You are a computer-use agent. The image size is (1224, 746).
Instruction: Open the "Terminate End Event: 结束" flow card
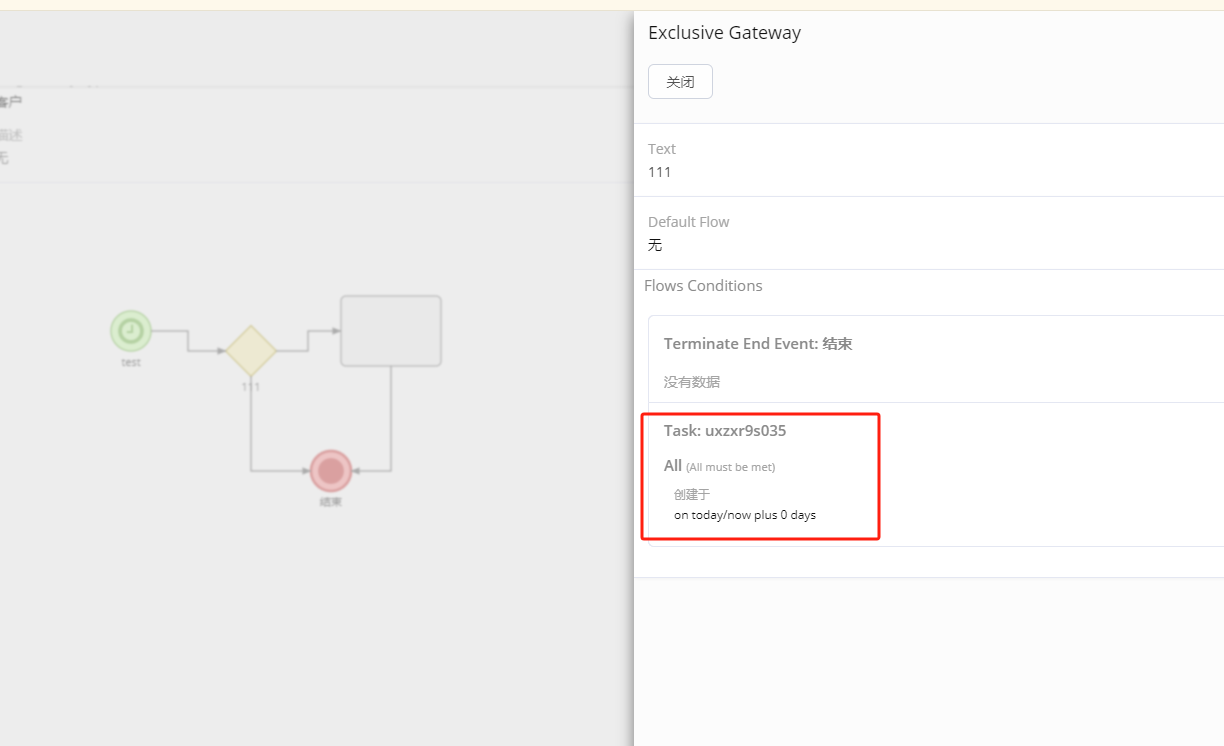(x=758, y=344)
